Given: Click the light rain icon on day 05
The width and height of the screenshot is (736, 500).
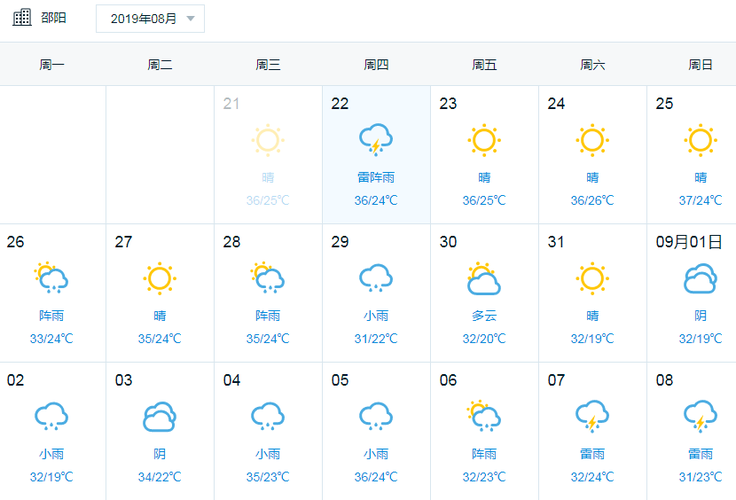Looking at the screenshot, I should 376,416.
